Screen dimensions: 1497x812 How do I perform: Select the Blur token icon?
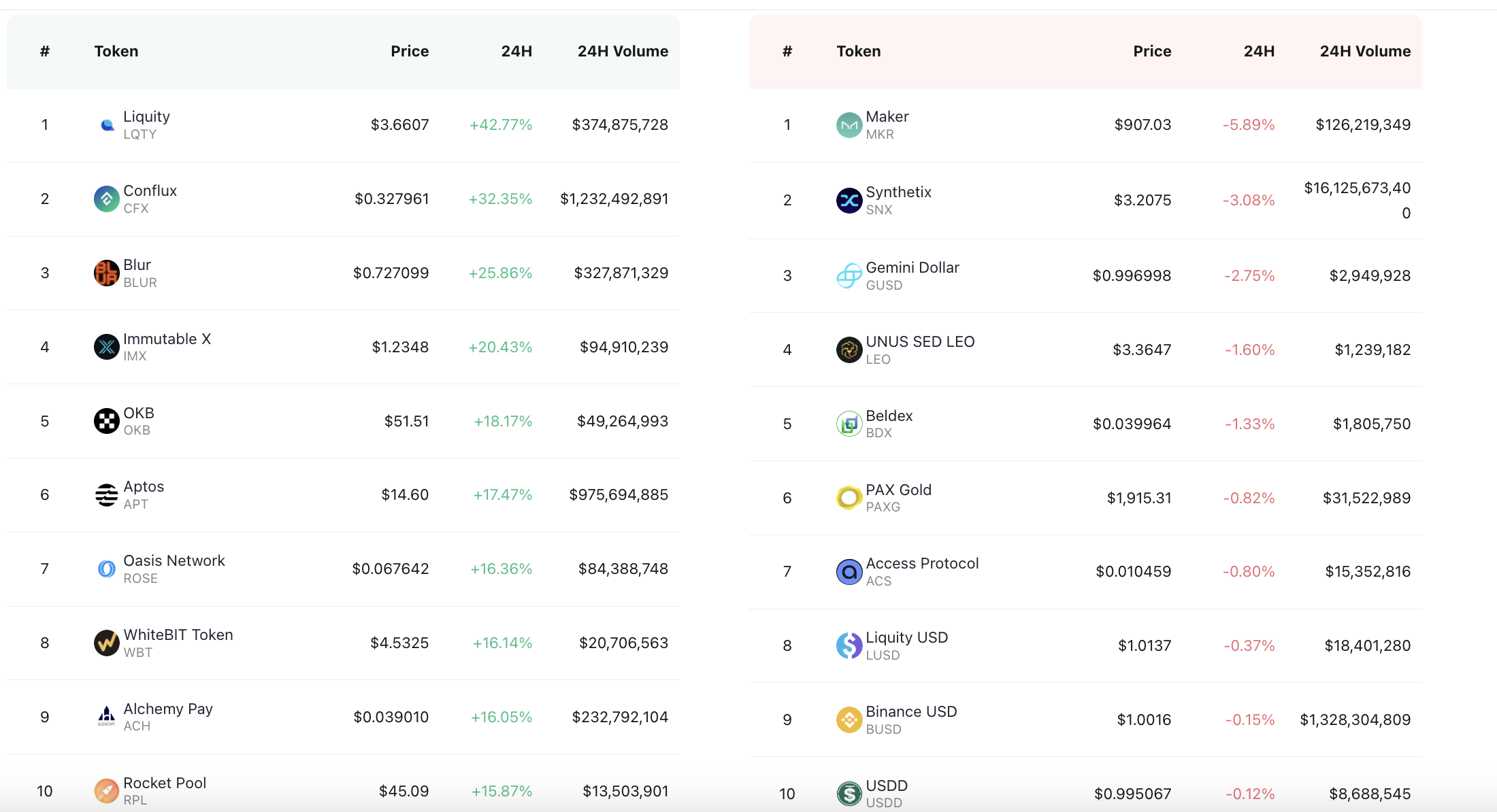tap(107, 273)
